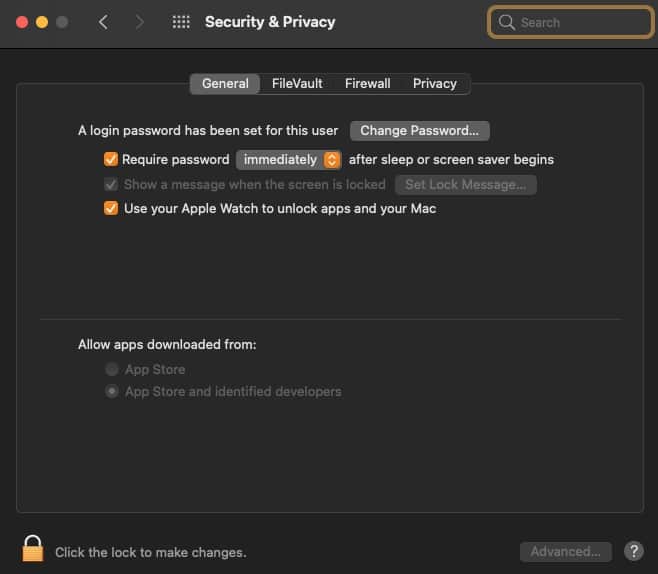This screenshot has height=574, width=658.
Task: Toggle Show a message when locked checkbox
Action: 111,184
